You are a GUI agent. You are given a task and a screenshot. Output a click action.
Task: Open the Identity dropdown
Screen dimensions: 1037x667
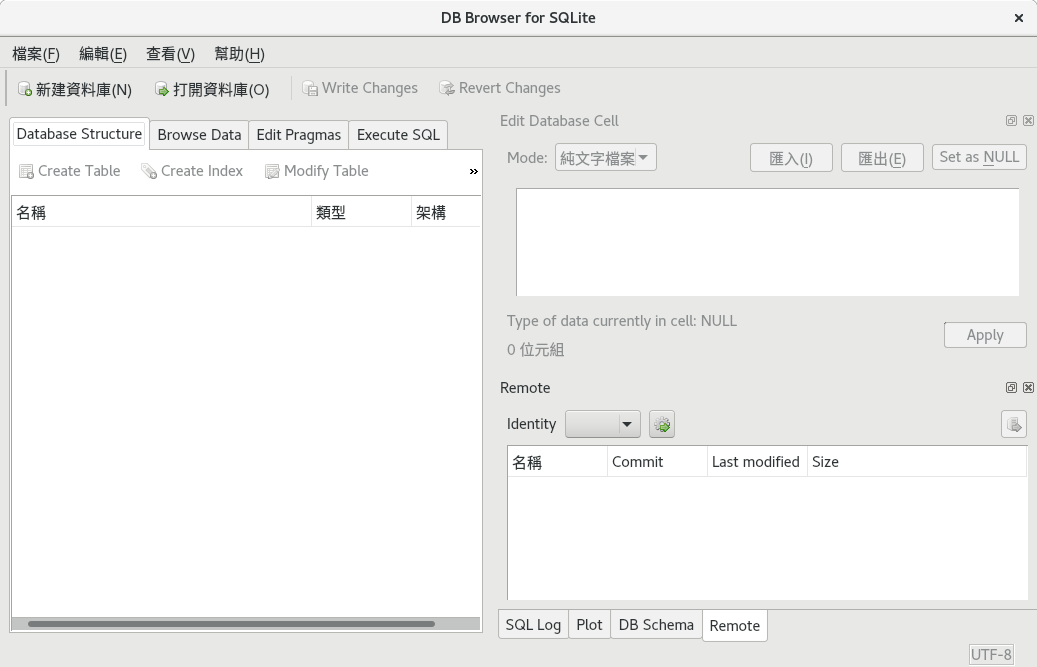[x=602, y=424]
